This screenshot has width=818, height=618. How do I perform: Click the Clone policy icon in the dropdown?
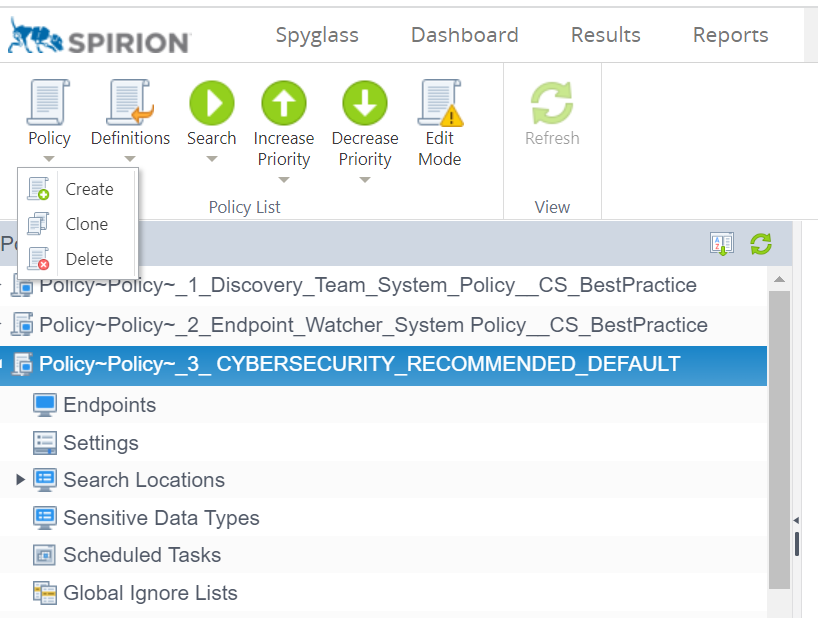[x=38, y=224]
